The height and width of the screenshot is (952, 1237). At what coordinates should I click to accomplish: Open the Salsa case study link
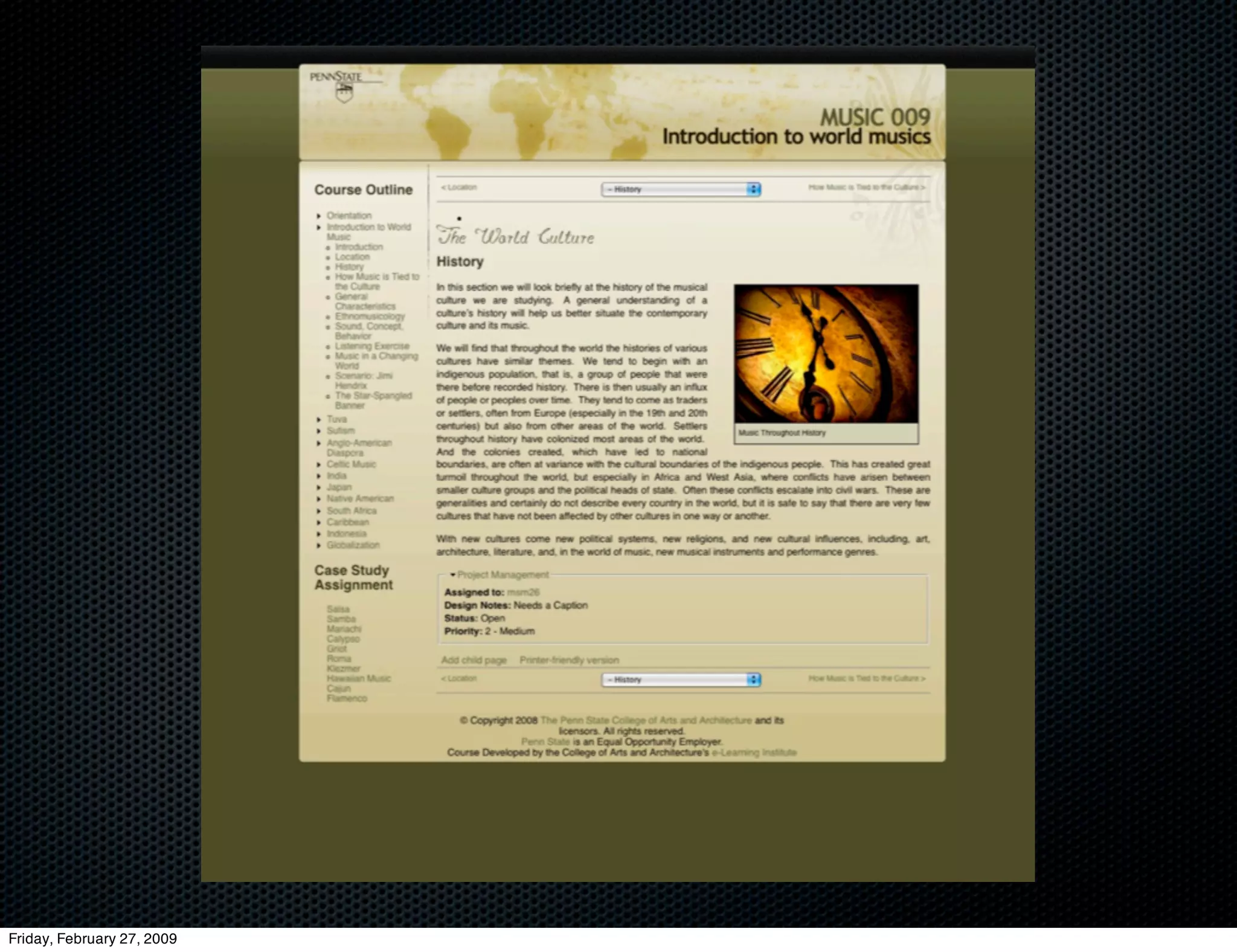click(338, 609)
